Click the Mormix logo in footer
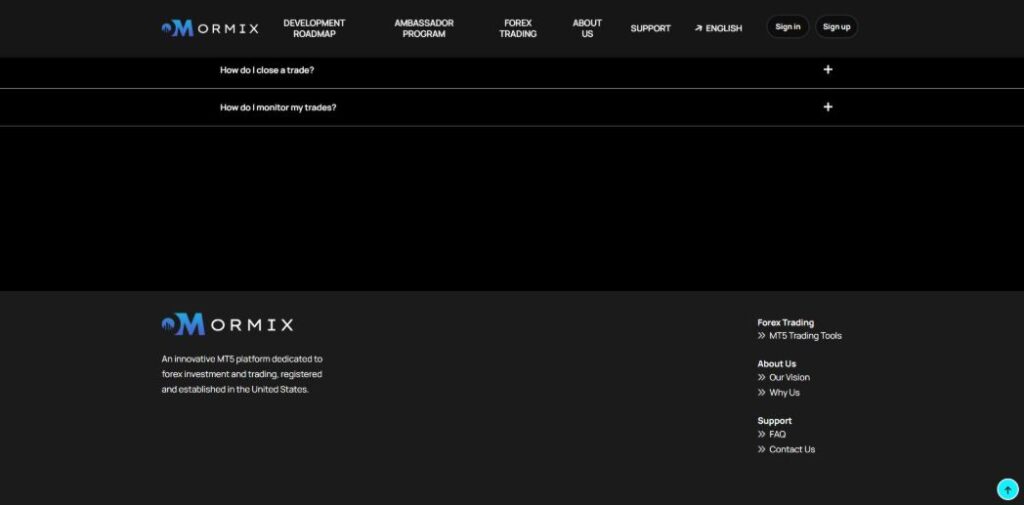The height and width of the screenshot is (505, 1024). coord(227,324)
